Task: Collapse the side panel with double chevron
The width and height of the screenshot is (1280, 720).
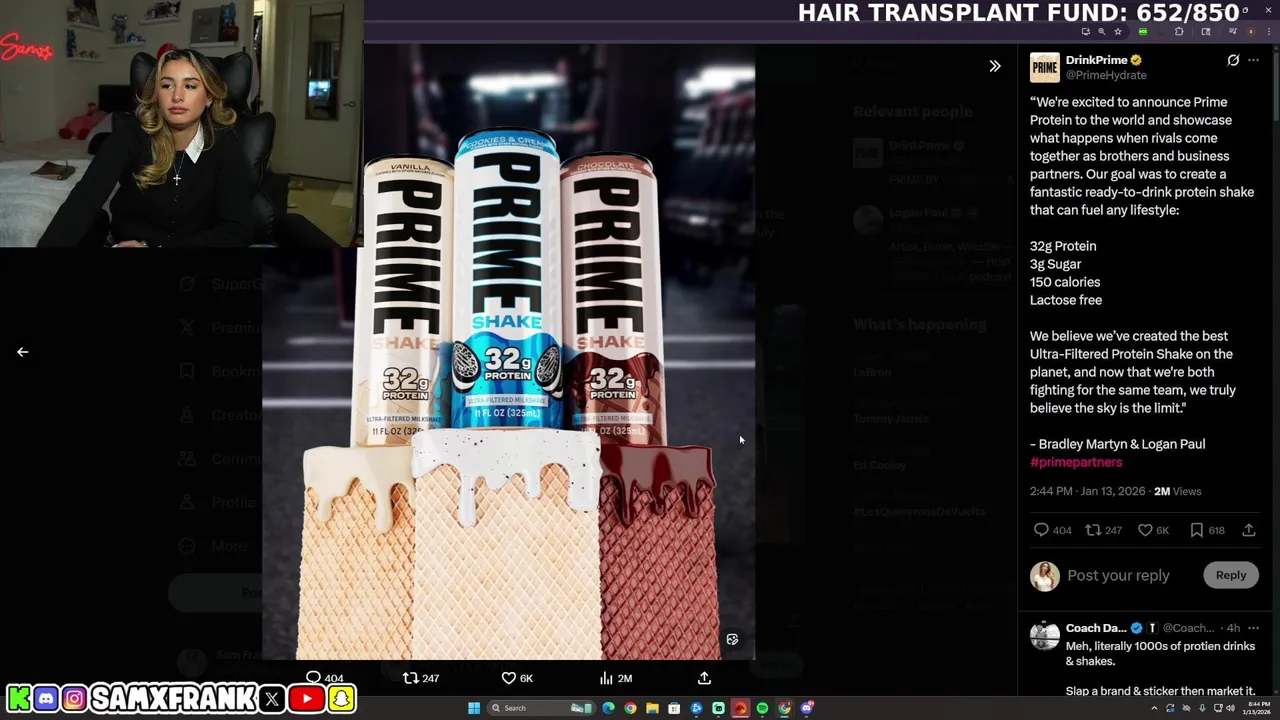Action: point(995,66)
